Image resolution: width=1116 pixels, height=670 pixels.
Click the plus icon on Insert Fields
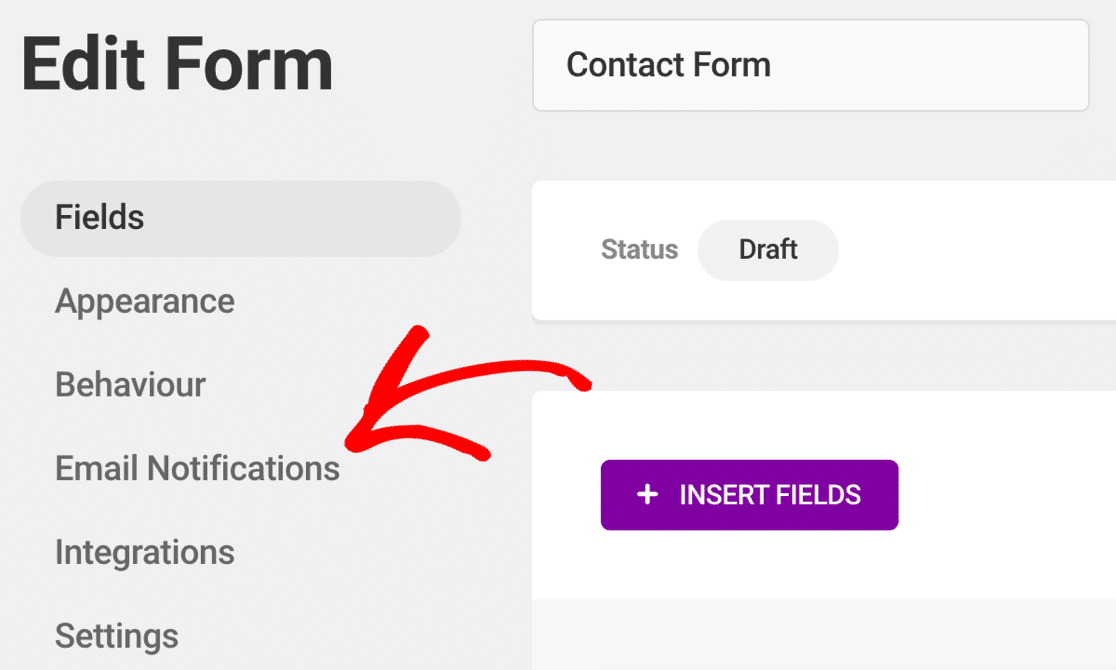tap(650, 494)
